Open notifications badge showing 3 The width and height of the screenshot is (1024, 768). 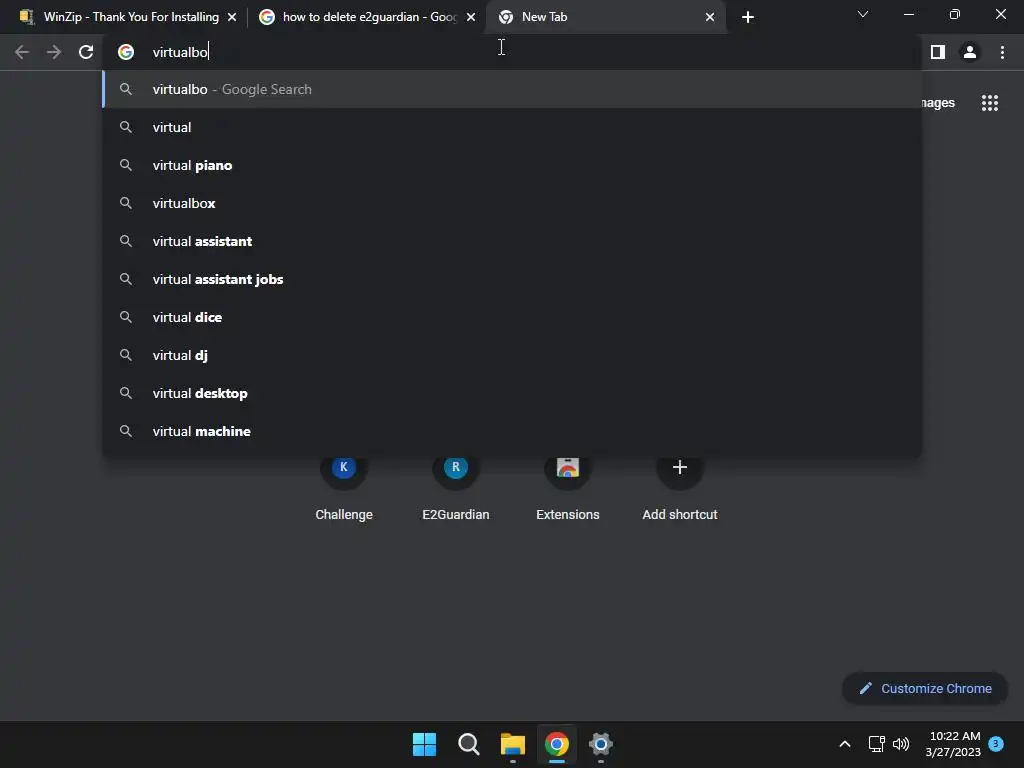[996, 744]
